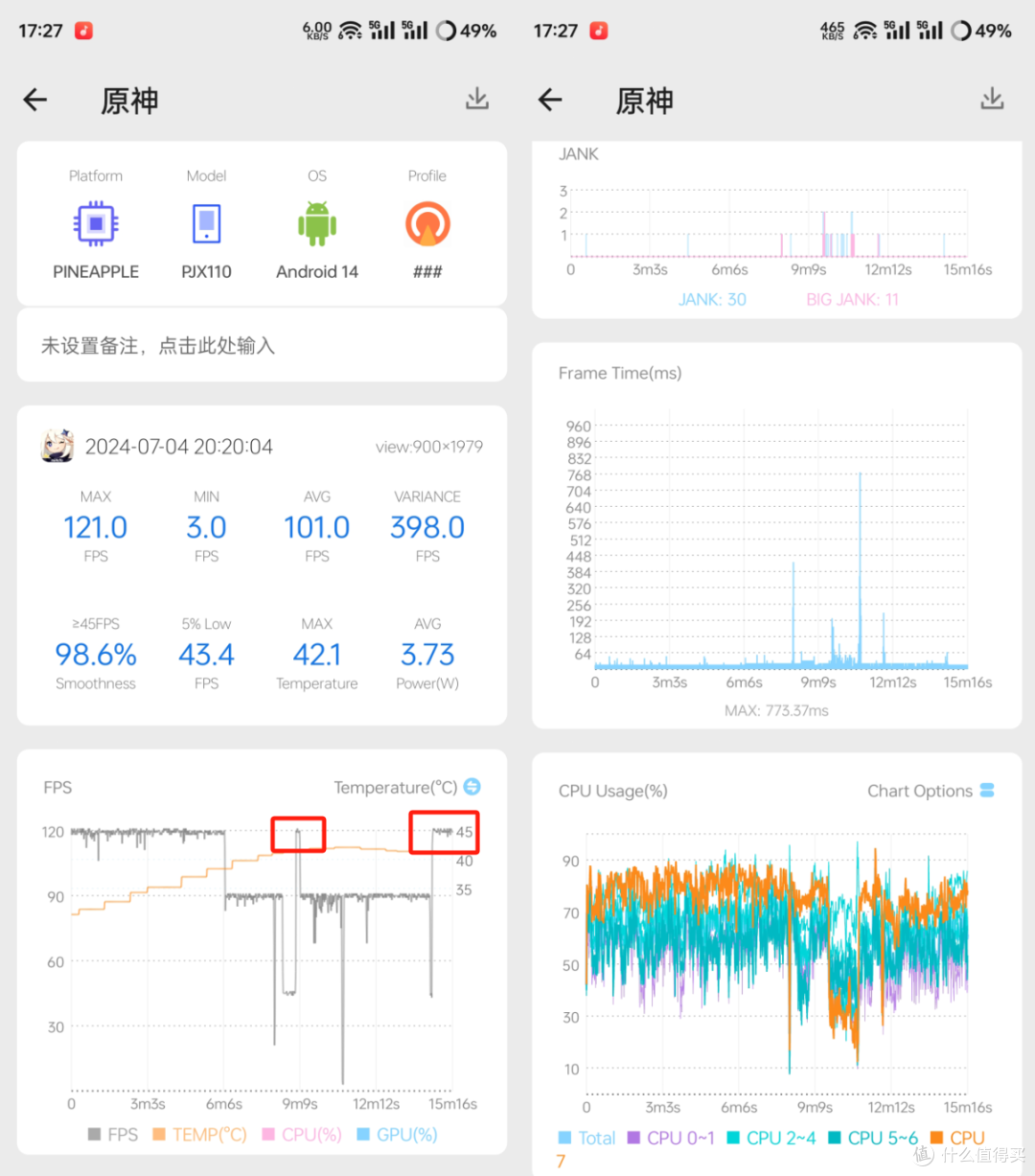Image resolution: width=1035 pixels, height=1176 pixels.
Task: Toggle Total series in CPU legend
Action: pyautogui.click(x=586, y=1139)
